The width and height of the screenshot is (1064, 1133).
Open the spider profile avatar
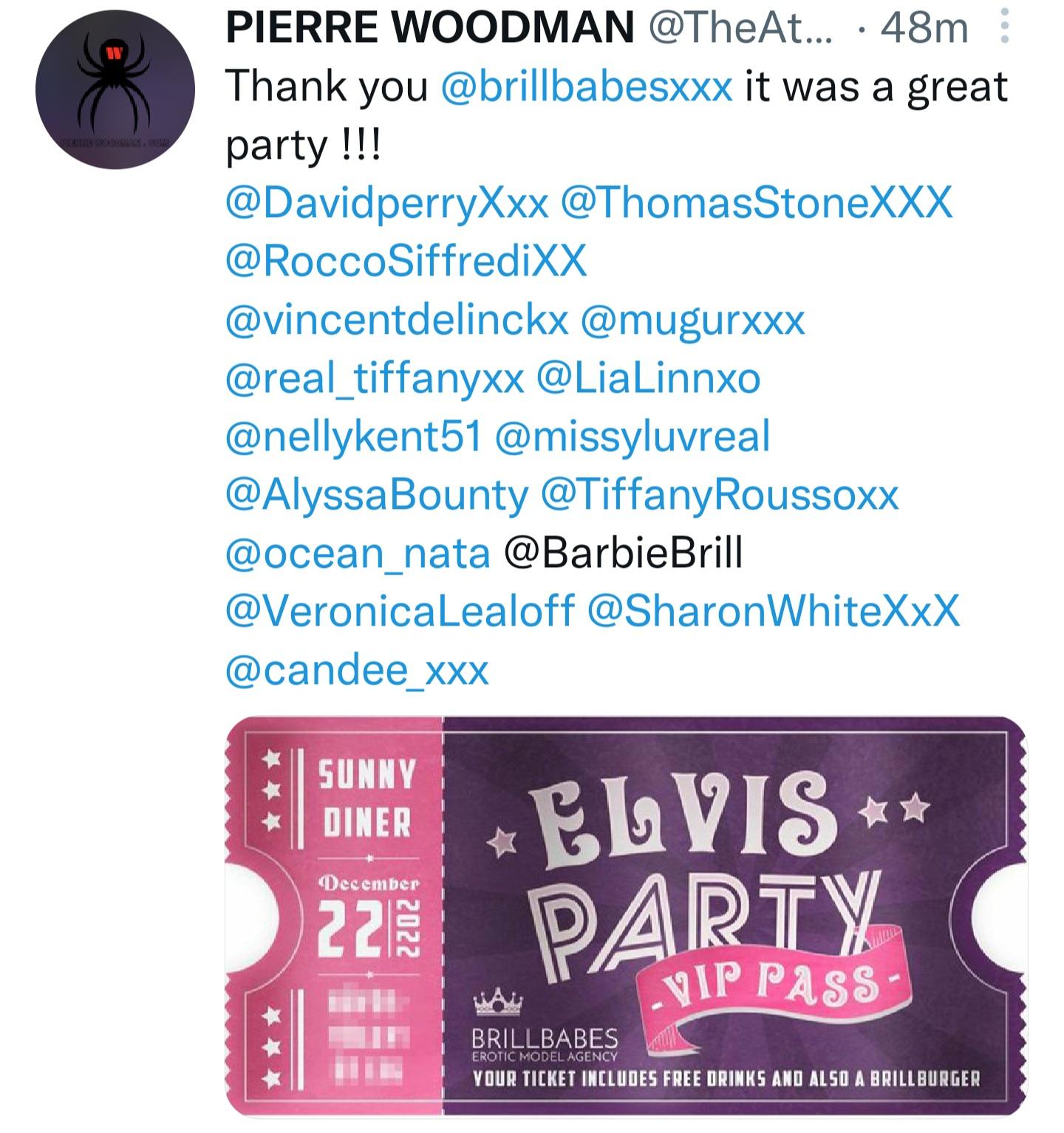coord(115,89)
